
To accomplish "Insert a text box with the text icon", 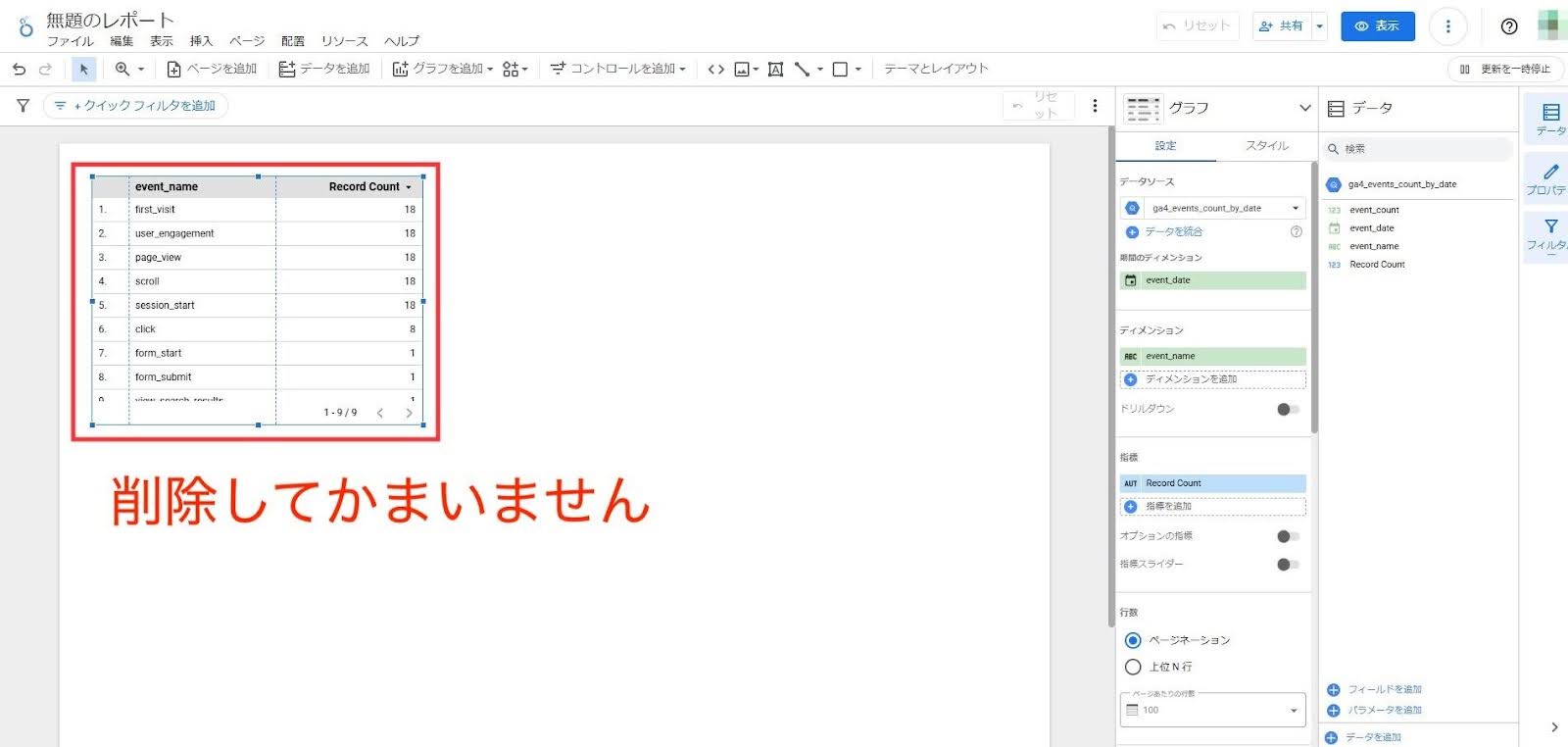I will click(775, 69).
